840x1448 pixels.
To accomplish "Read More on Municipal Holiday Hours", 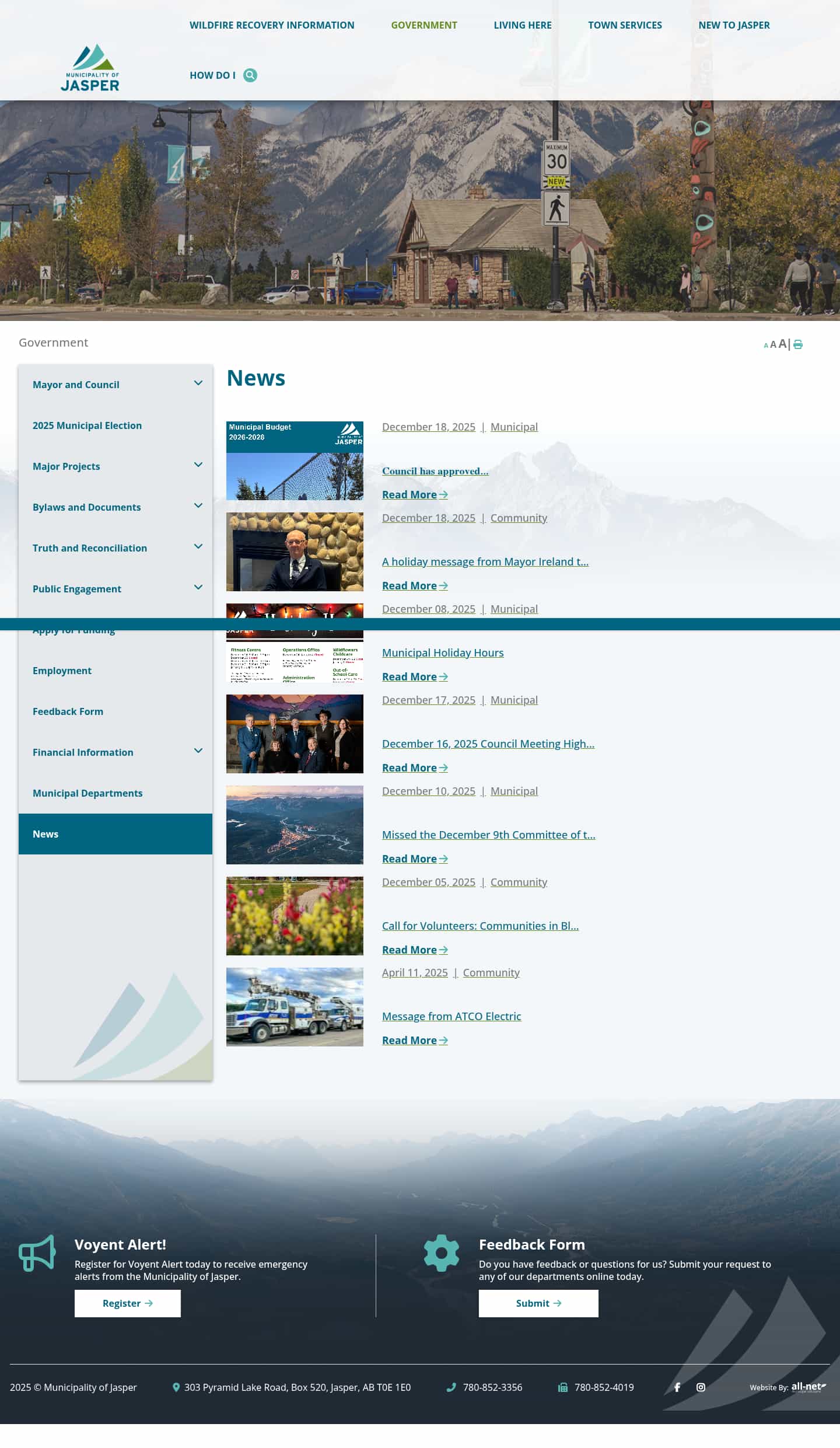I will coord(415,676).
